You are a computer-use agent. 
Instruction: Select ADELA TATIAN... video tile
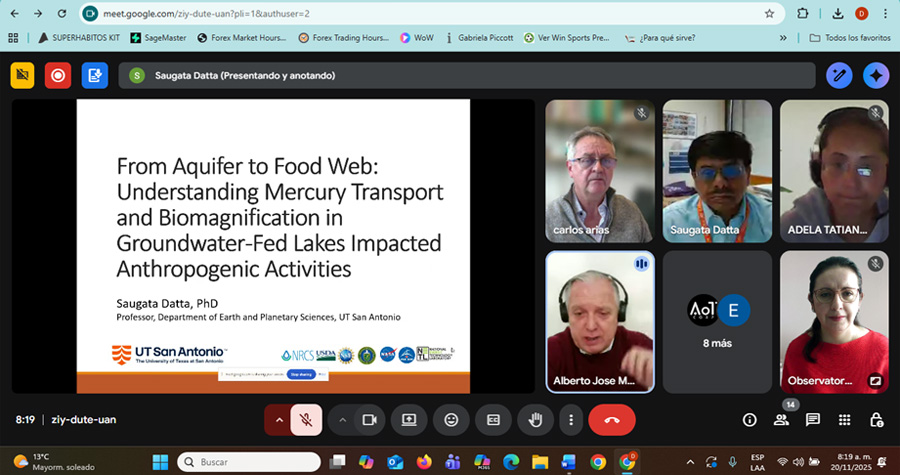pyautogui.click(x=834, y=171)
